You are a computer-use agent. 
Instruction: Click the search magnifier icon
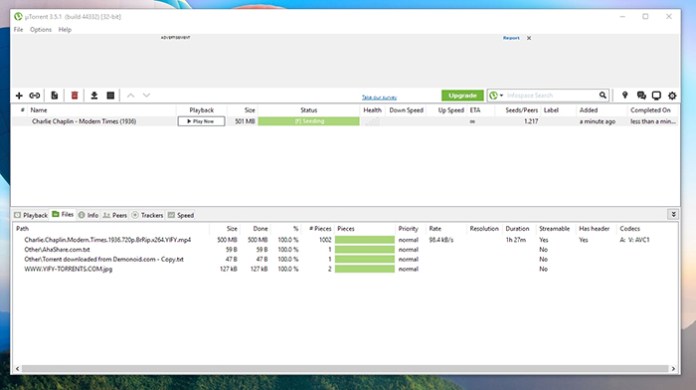[602, 95]
